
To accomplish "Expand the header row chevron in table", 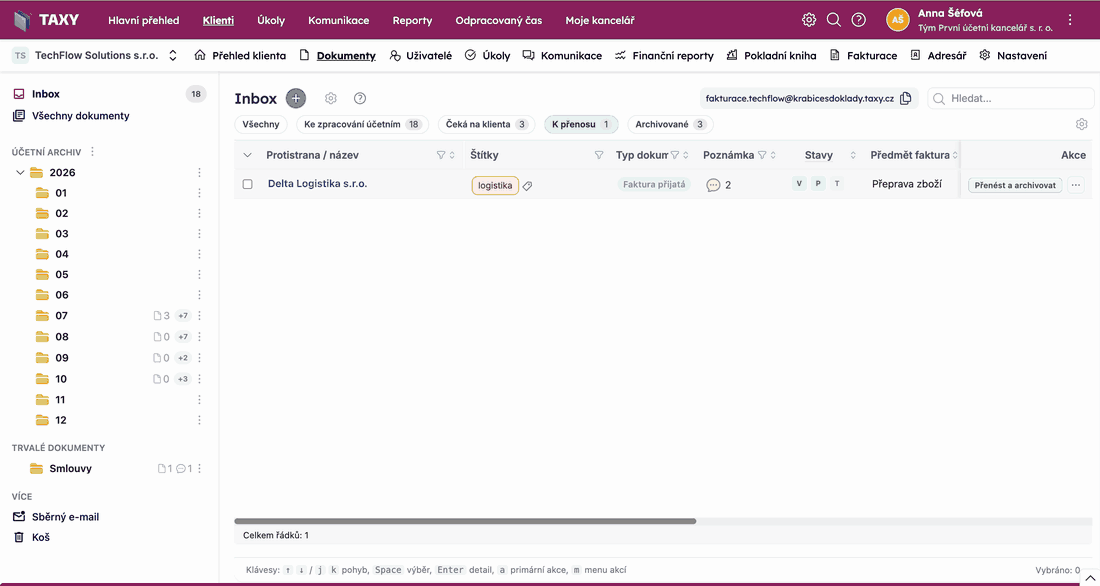I will coord(247,155).
